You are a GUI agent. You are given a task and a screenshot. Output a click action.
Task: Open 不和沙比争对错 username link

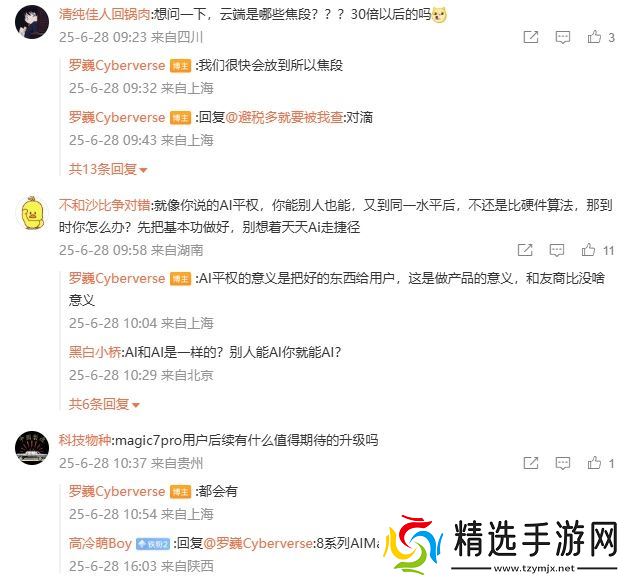click(x=104, y=205)
